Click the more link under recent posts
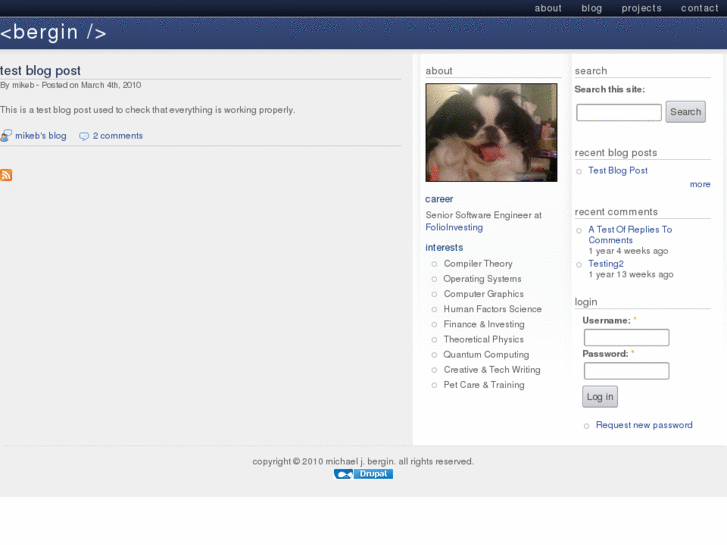Screen dimensions: 727x545 (x=700, y=184)
